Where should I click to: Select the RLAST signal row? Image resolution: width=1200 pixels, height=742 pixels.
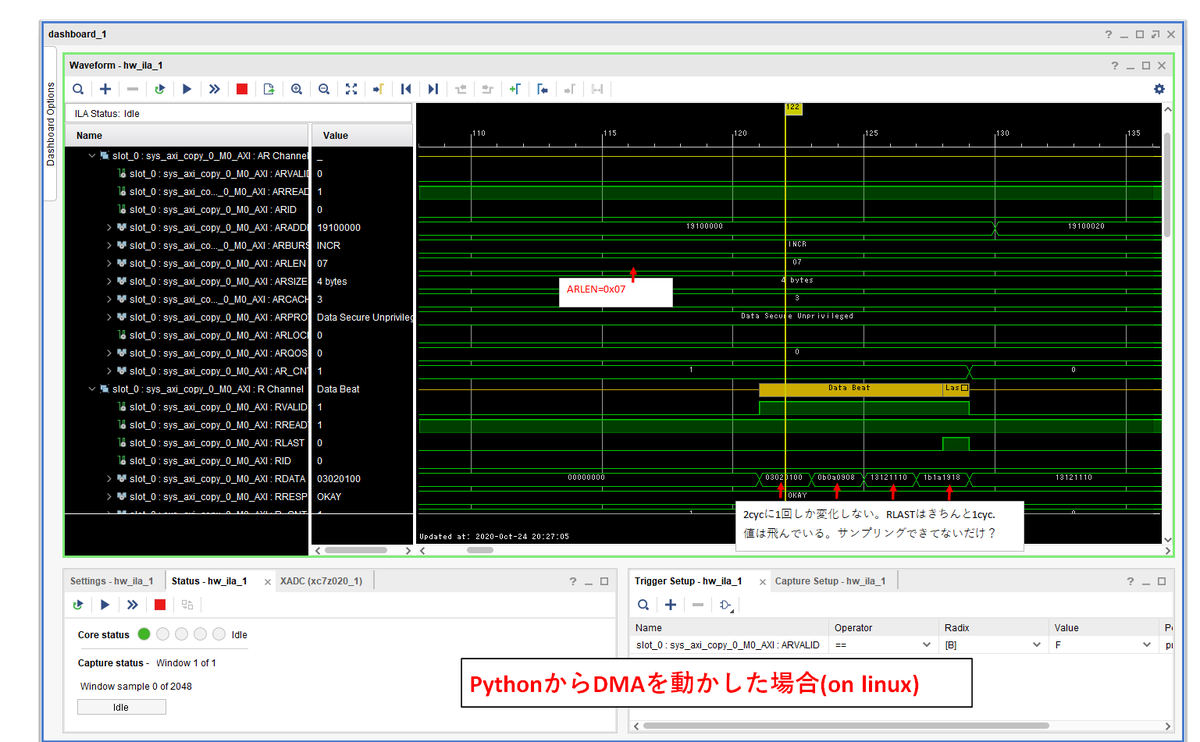pyautogui.click(x=238, y=443)
